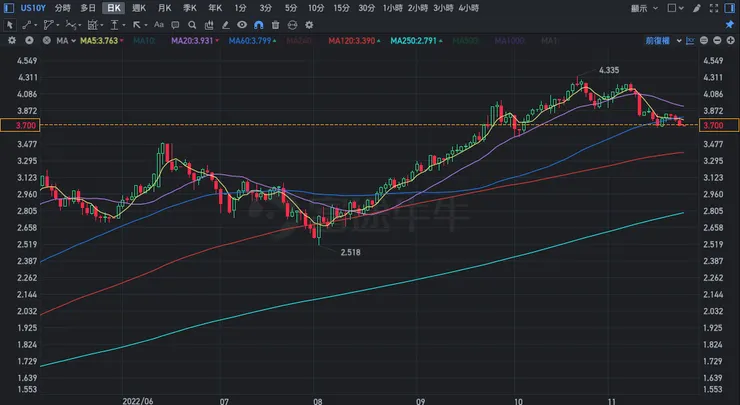Image resolution: width=740 pixels, height=405 pixels.
Task: Click the US10Y symbol name
Action: point(33,8)
